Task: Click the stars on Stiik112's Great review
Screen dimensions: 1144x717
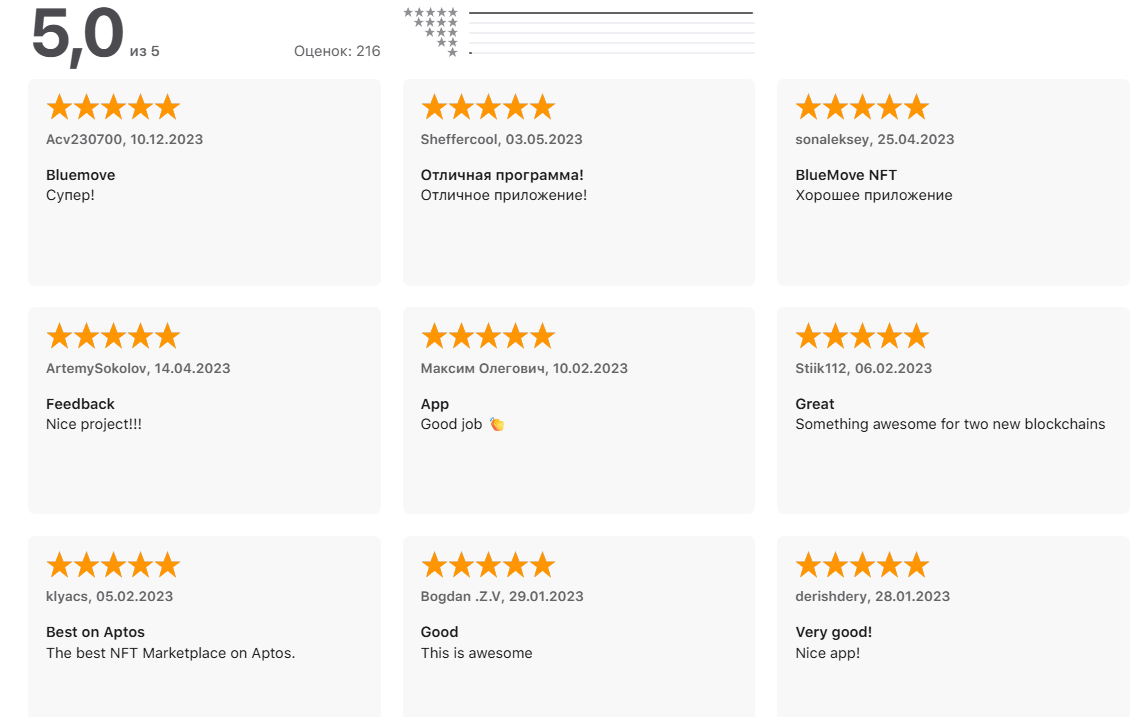Action: pos(862,336)
